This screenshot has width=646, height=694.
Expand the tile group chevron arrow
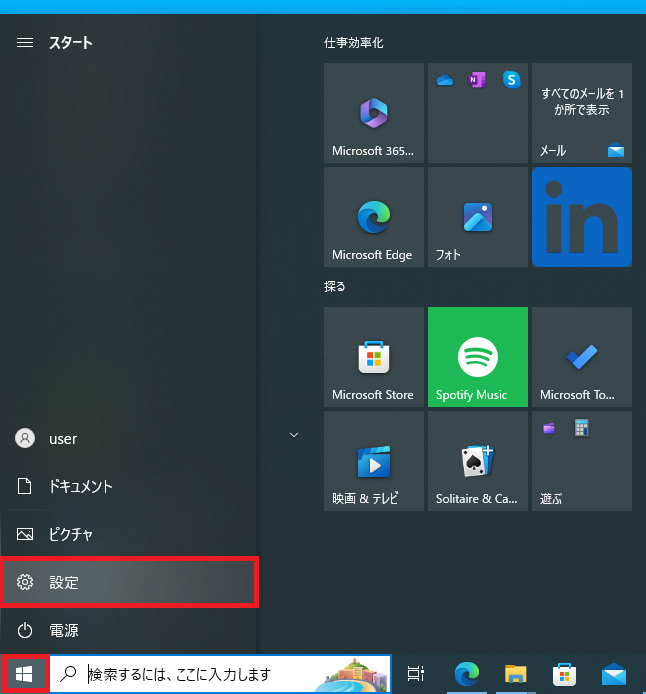tap(294, 435)
